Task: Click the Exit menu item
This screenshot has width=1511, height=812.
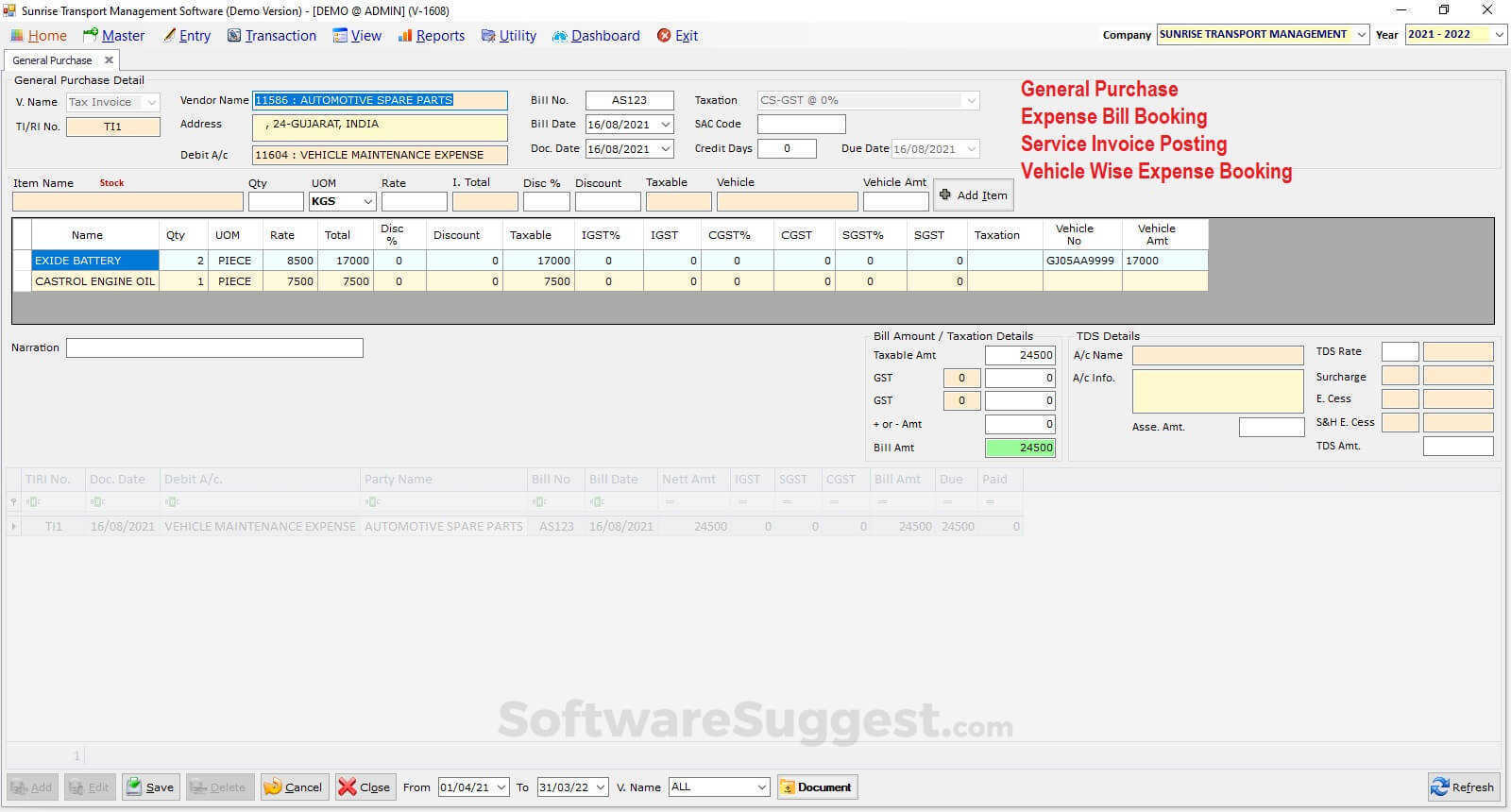Action: click(x=678, y=36)
